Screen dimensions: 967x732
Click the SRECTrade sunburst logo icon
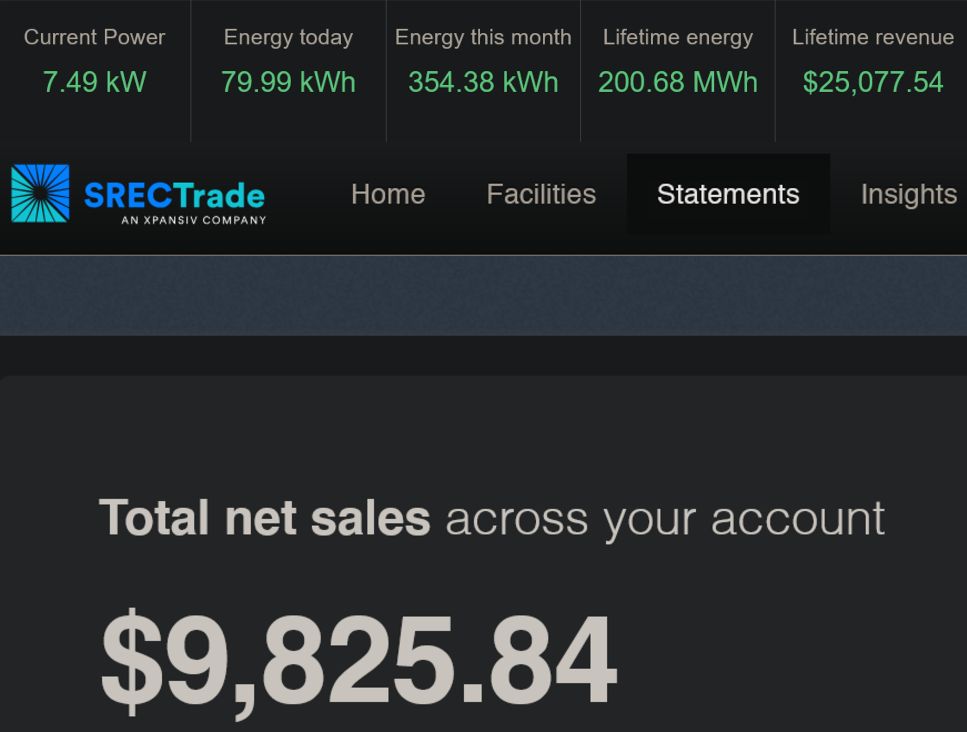(40, 193)
